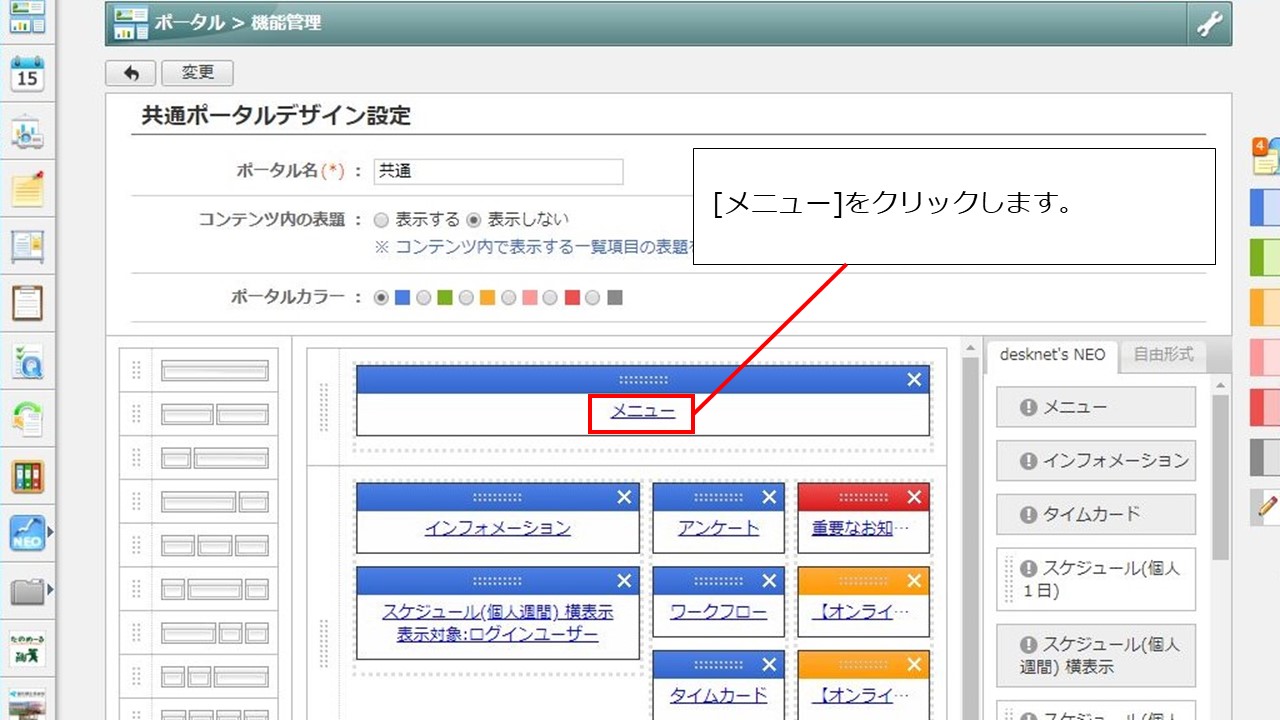The image size is (1280, 720).
Task: Select the two equal columns layout row
Action: (x=215, y=414)
